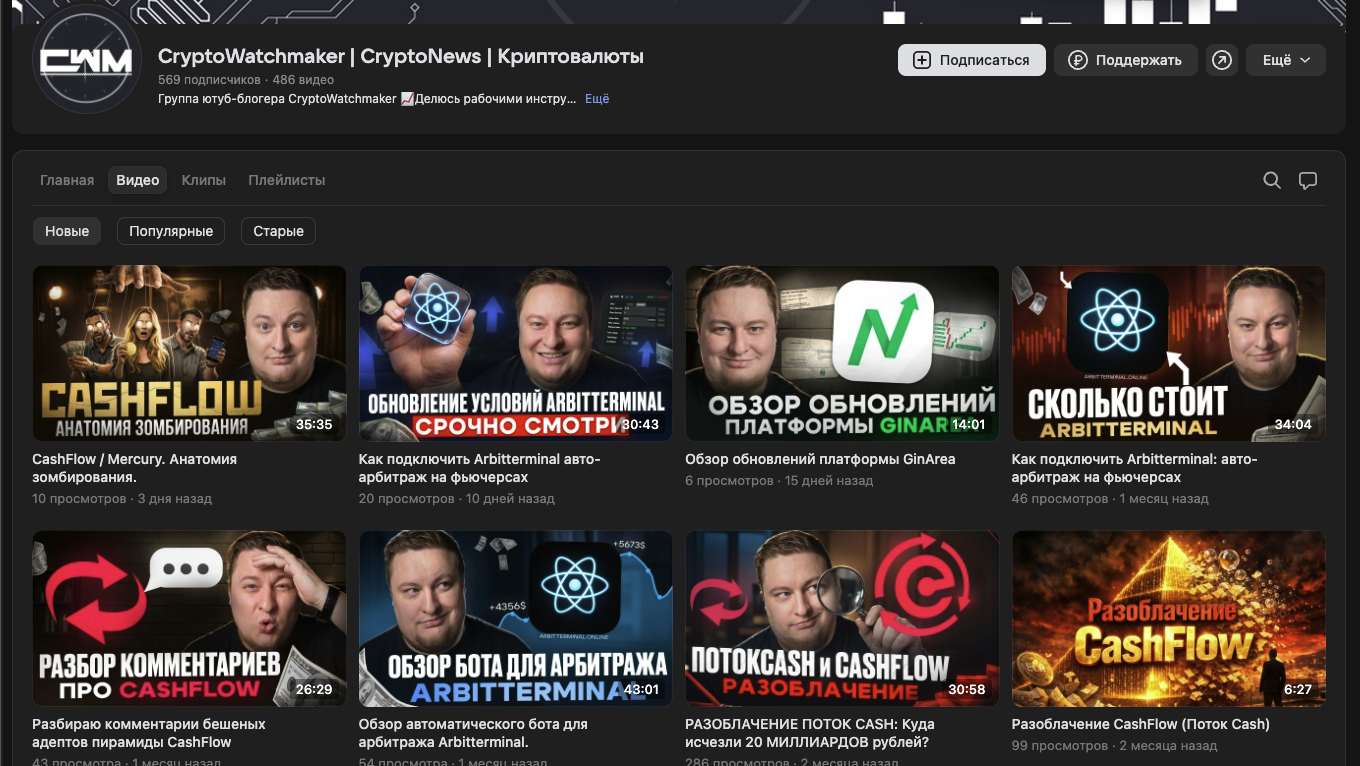Subscribe with the Подписаться button

point(972,60)
